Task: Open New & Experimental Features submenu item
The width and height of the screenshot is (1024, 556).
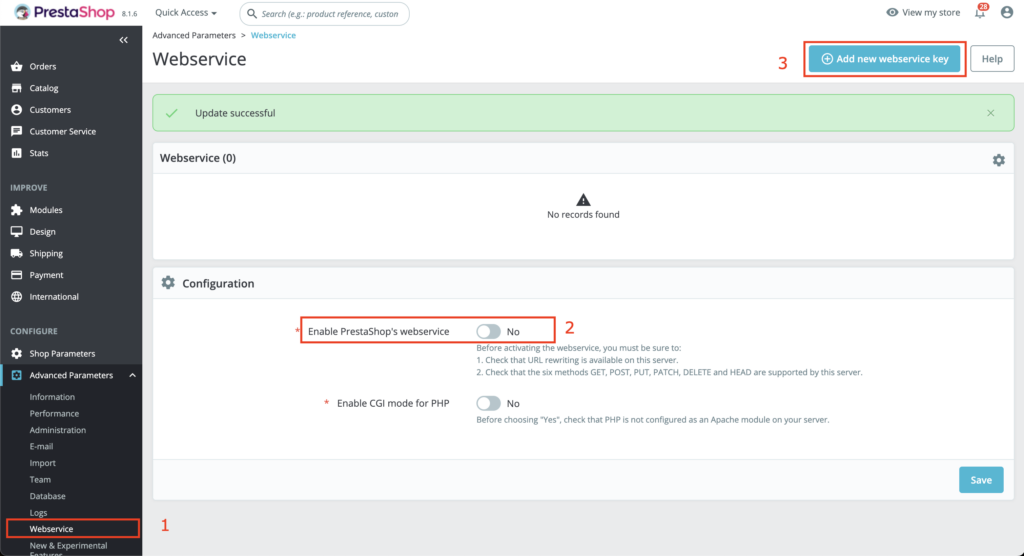Action: pyautogui.click(x=68, y=549)
